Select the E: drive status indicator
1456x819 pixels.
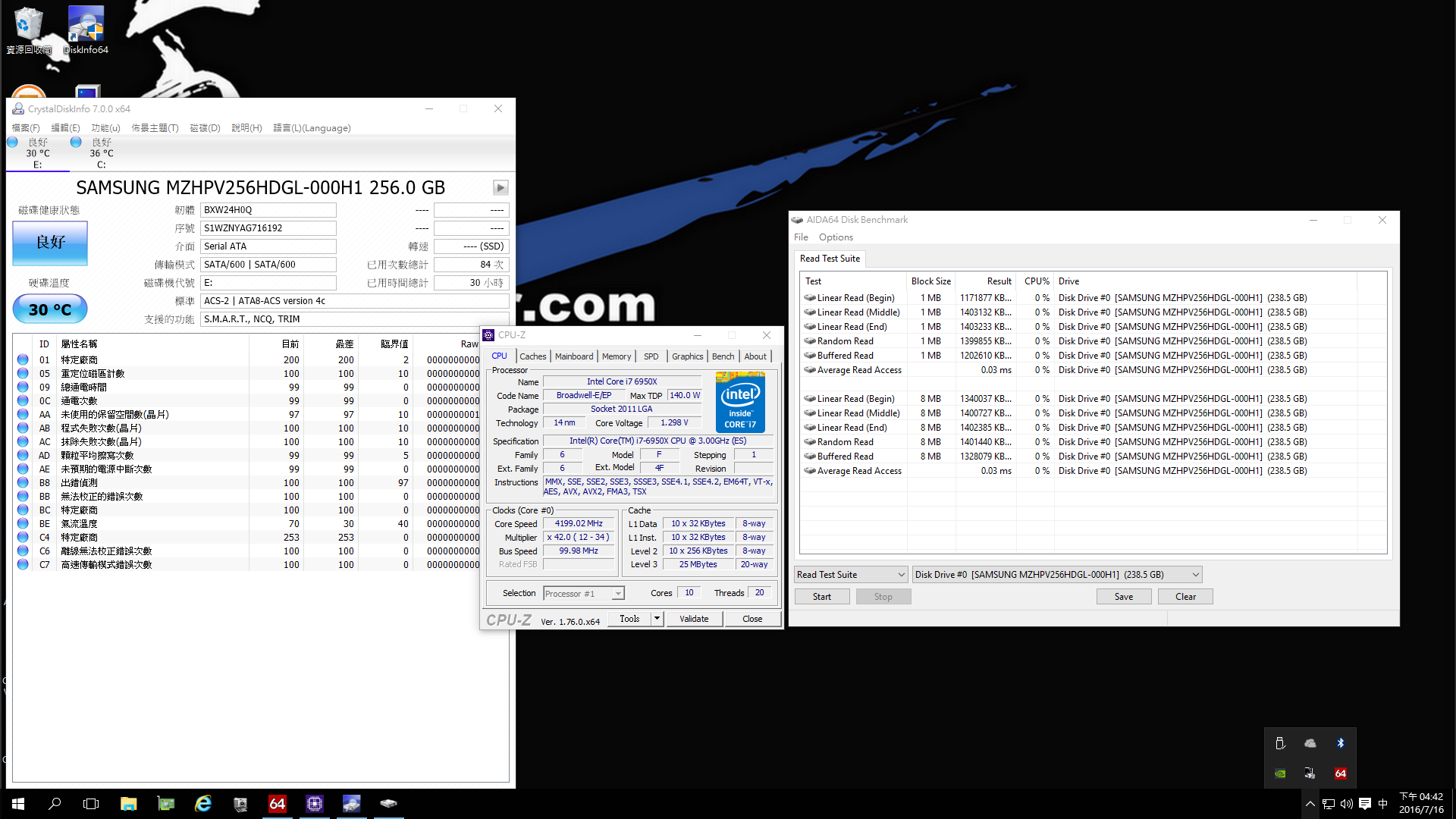click(x=38, y=153)
